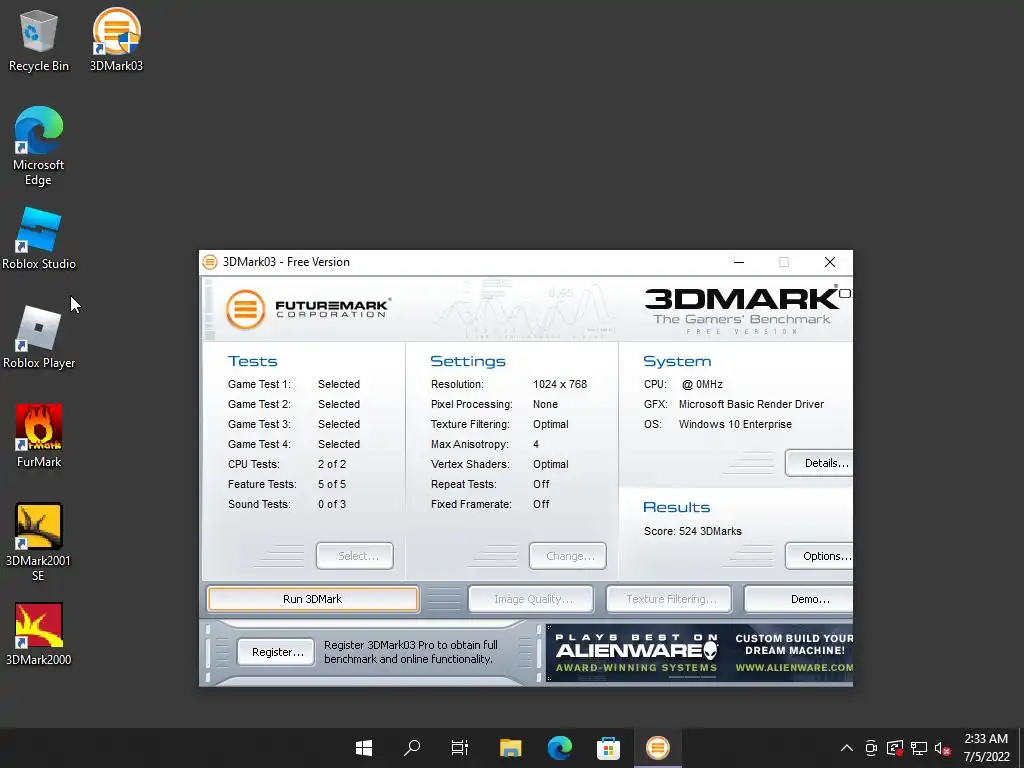Click the Microsoft Basic Render Driver text

tap(751, 404)
